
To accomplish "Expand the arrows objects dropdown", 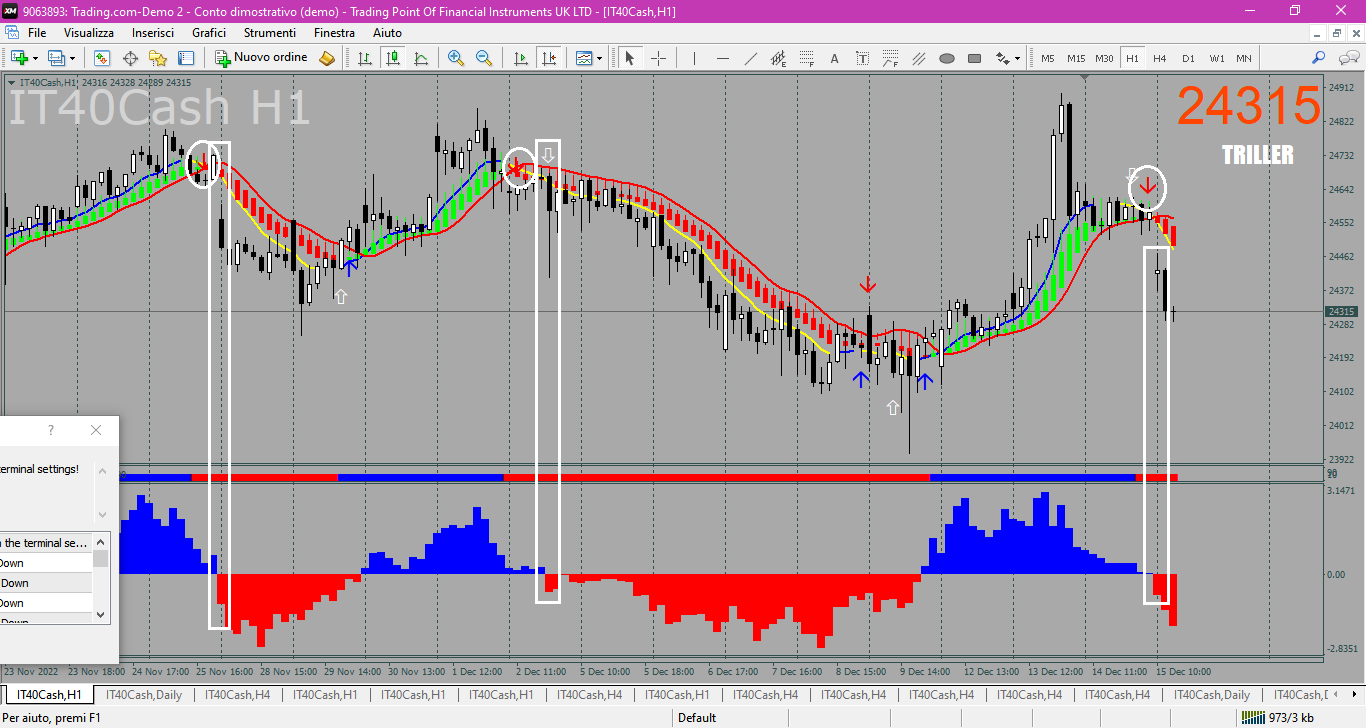I will [x=1018, y=58].
